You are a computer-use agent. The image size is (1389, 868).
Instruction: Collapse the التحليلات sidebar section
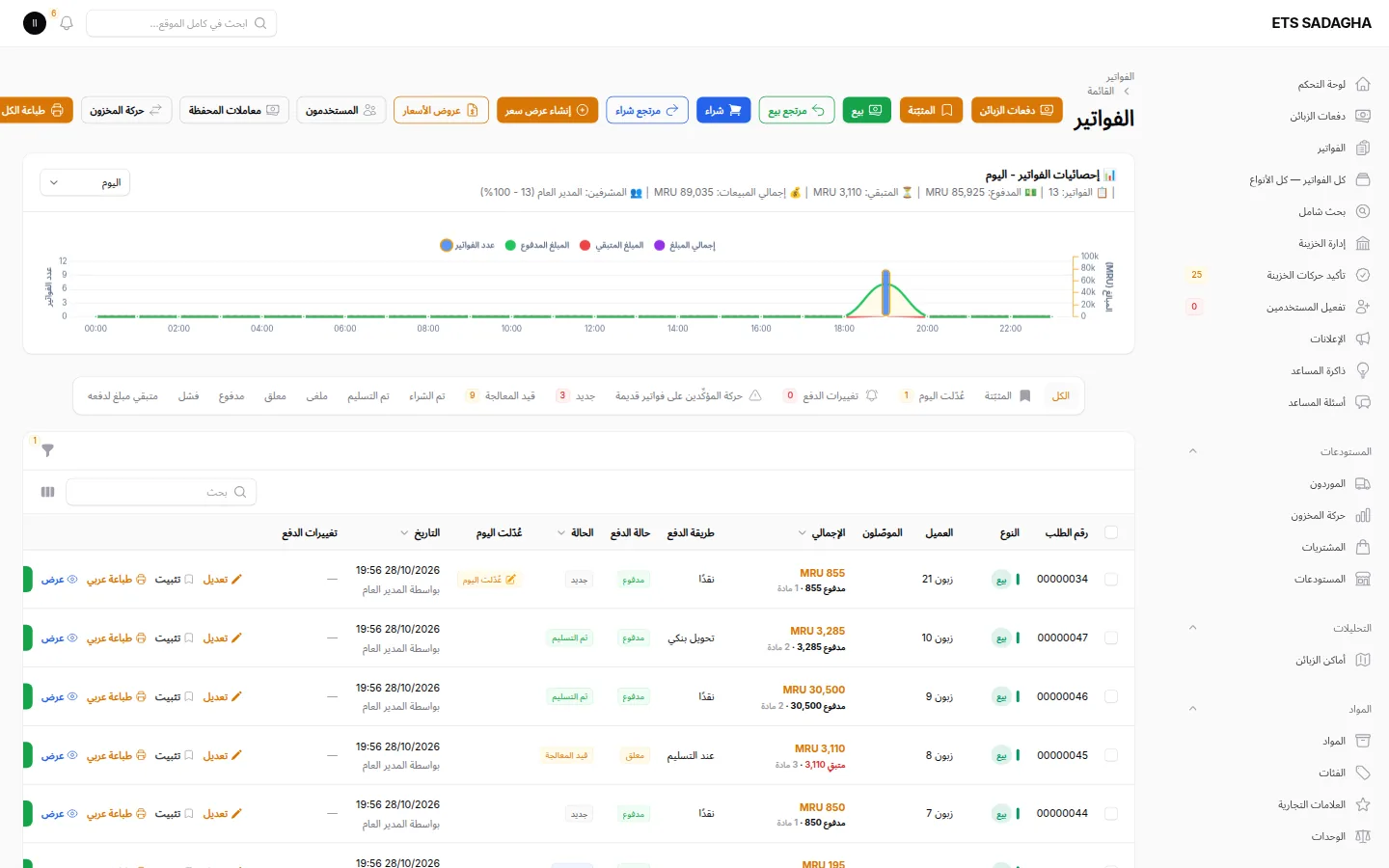1193,628
